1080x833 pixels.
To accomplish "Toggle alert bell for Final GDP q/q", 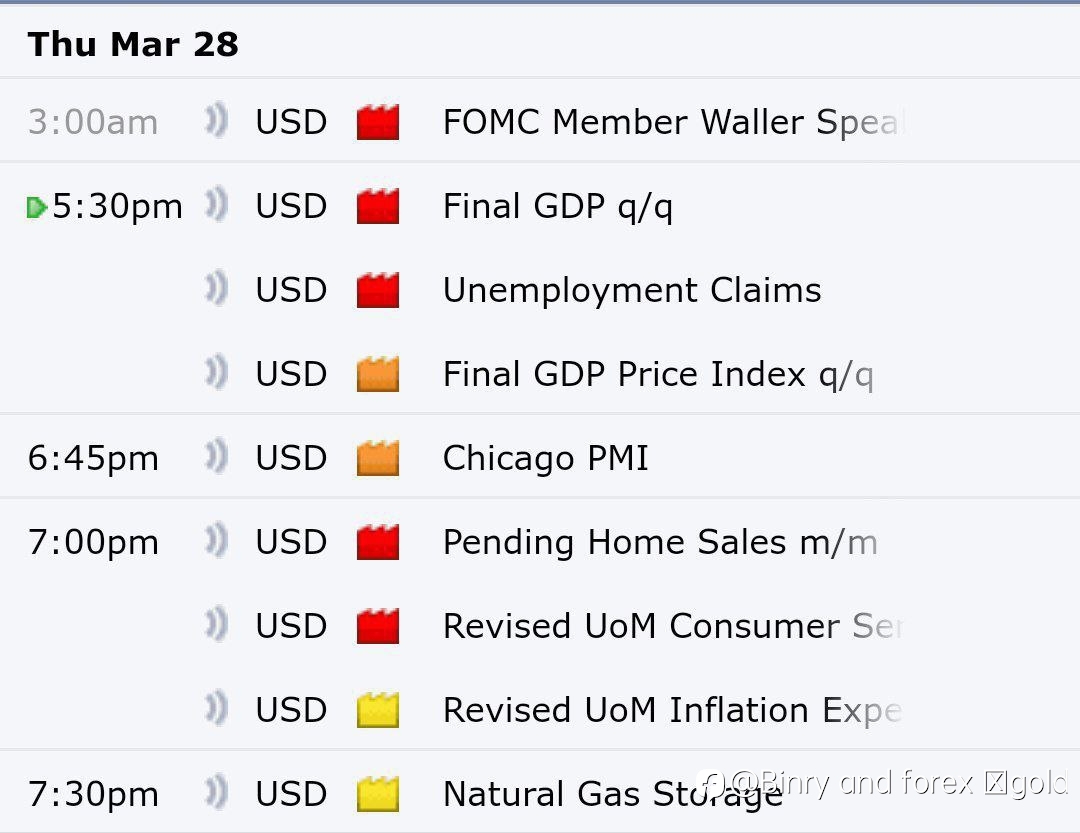I will click(x=216, y=205).
